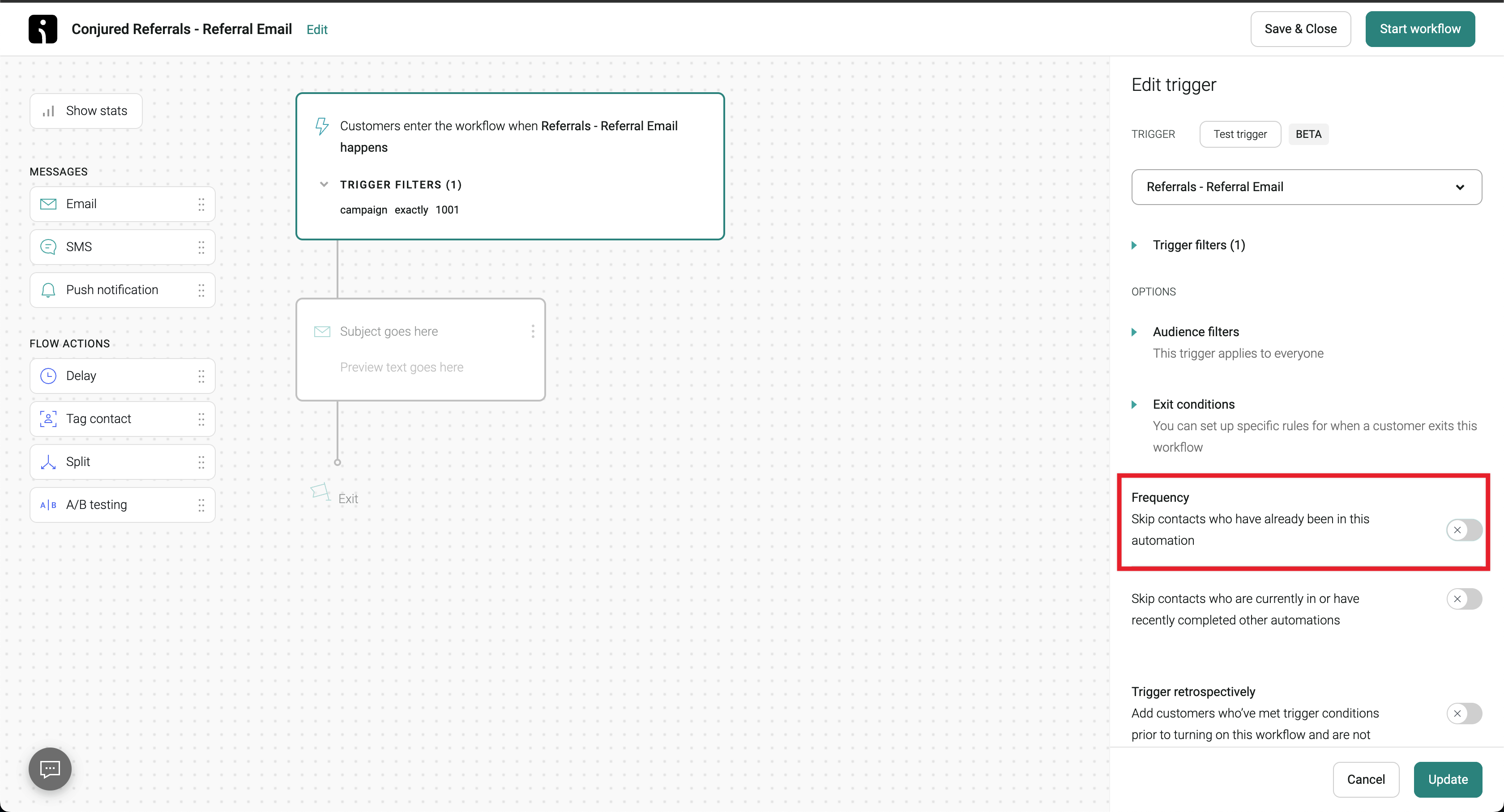
Task: Open the Referrals - Referral Email dropdown
Action: pos(1306,187)
